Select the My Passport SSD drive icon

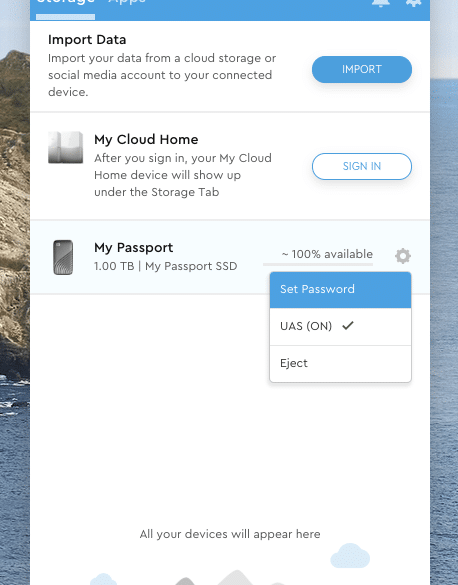pos(63,257)
